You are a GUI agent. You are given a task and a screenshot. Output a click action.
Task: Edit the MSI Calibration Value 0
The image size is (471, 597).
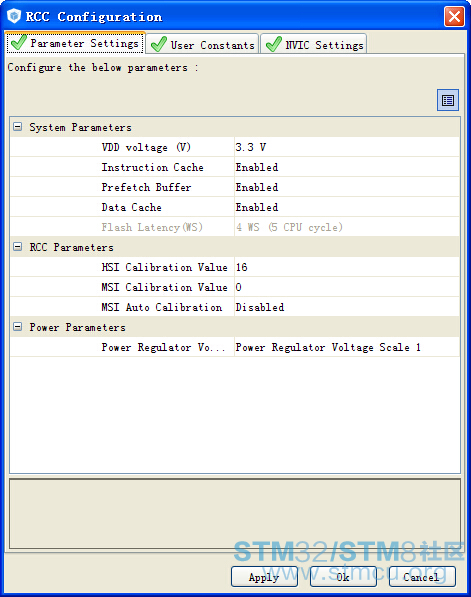(347, 287)
